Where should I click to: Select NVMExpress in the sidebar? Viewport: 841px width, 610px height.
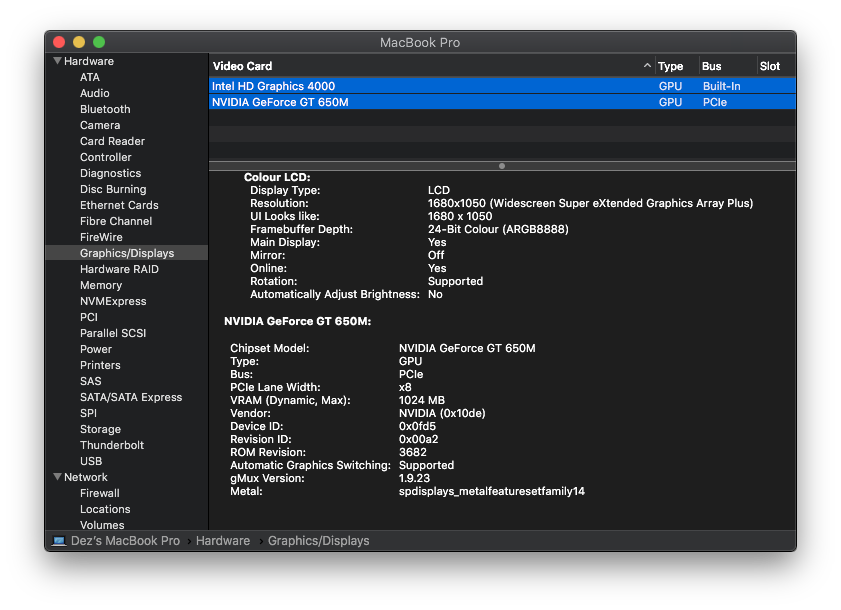113,302
